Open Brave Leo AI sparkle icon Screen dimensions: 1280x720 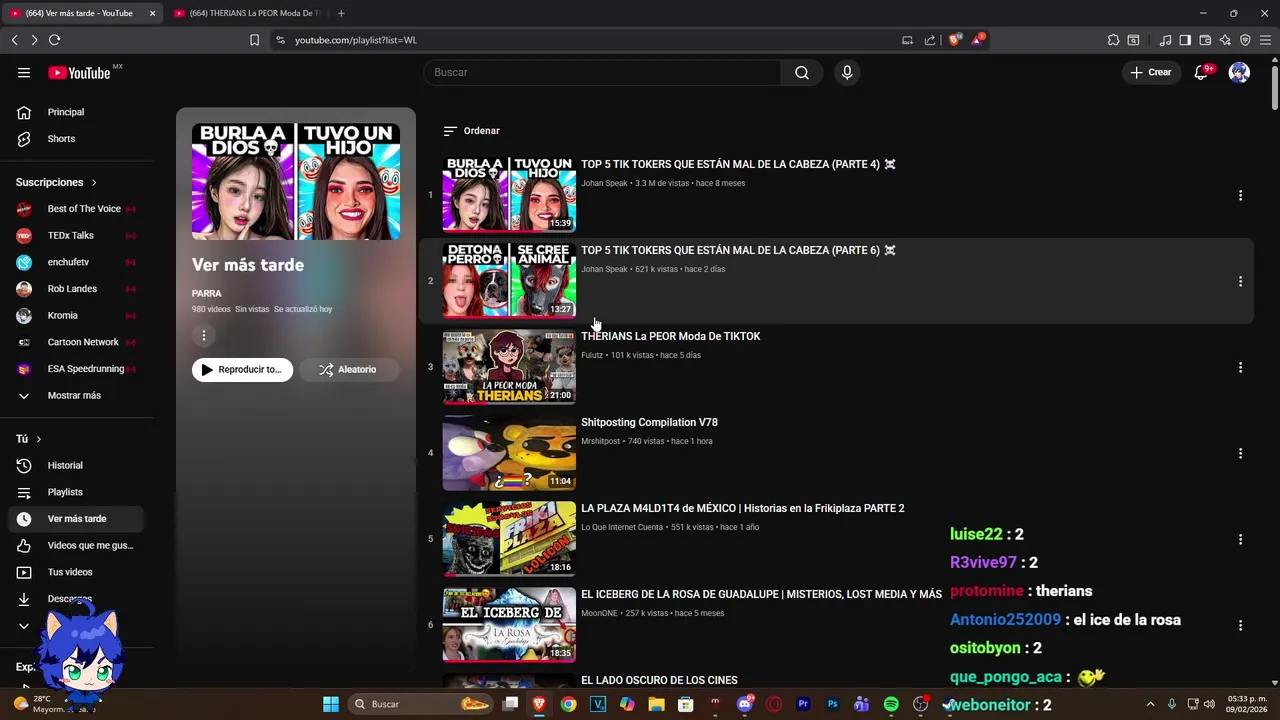[x=1225, y=40]
